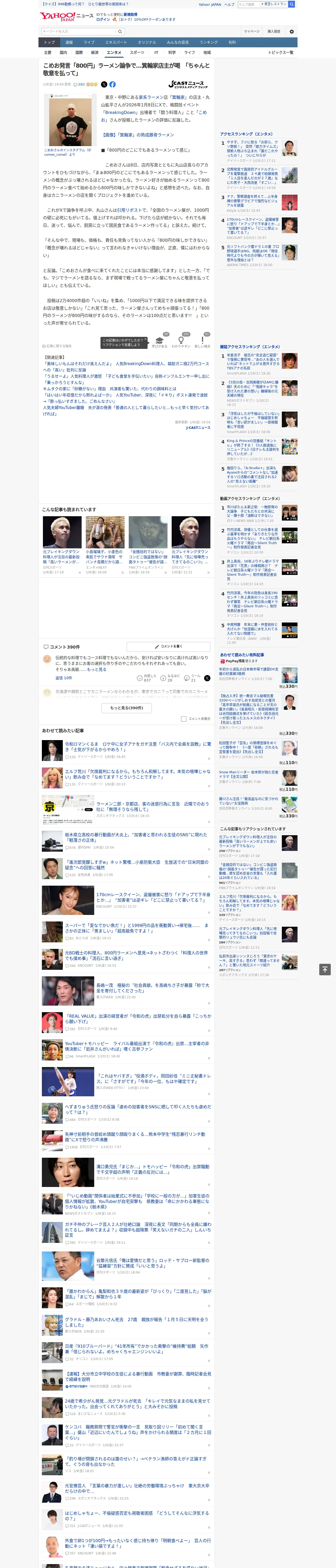Share article on Facebook icon

coord(112,85)
